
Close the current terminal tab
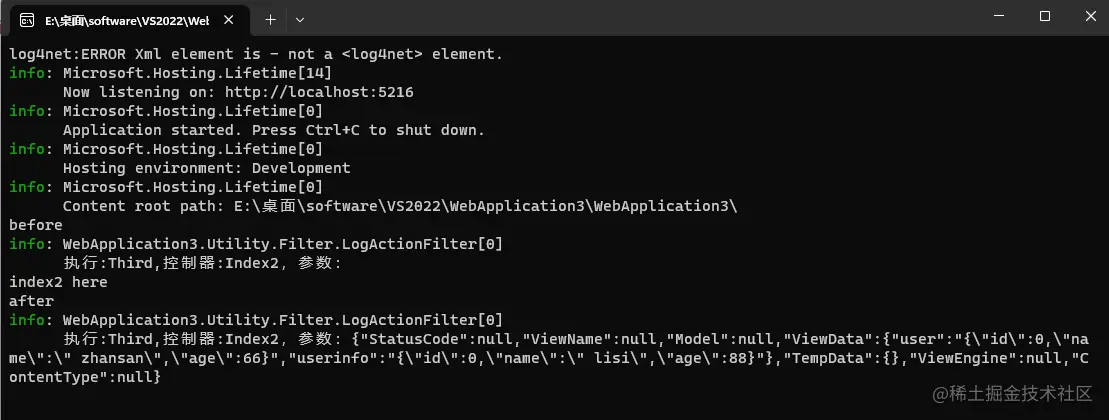coord(228,20)
